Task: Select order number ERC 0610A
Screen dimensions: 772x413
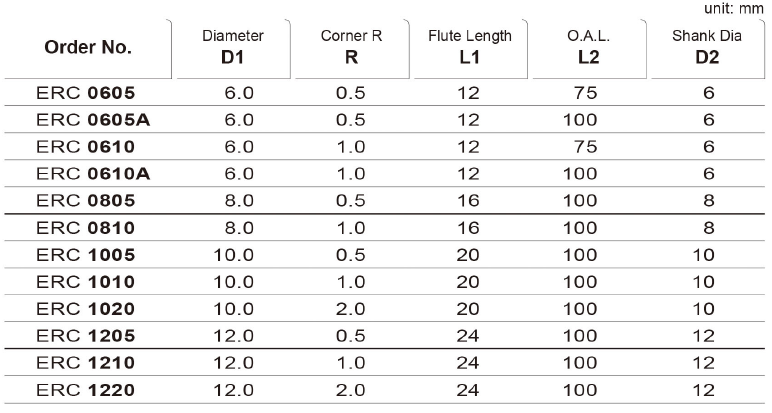Action: (93, 173)
